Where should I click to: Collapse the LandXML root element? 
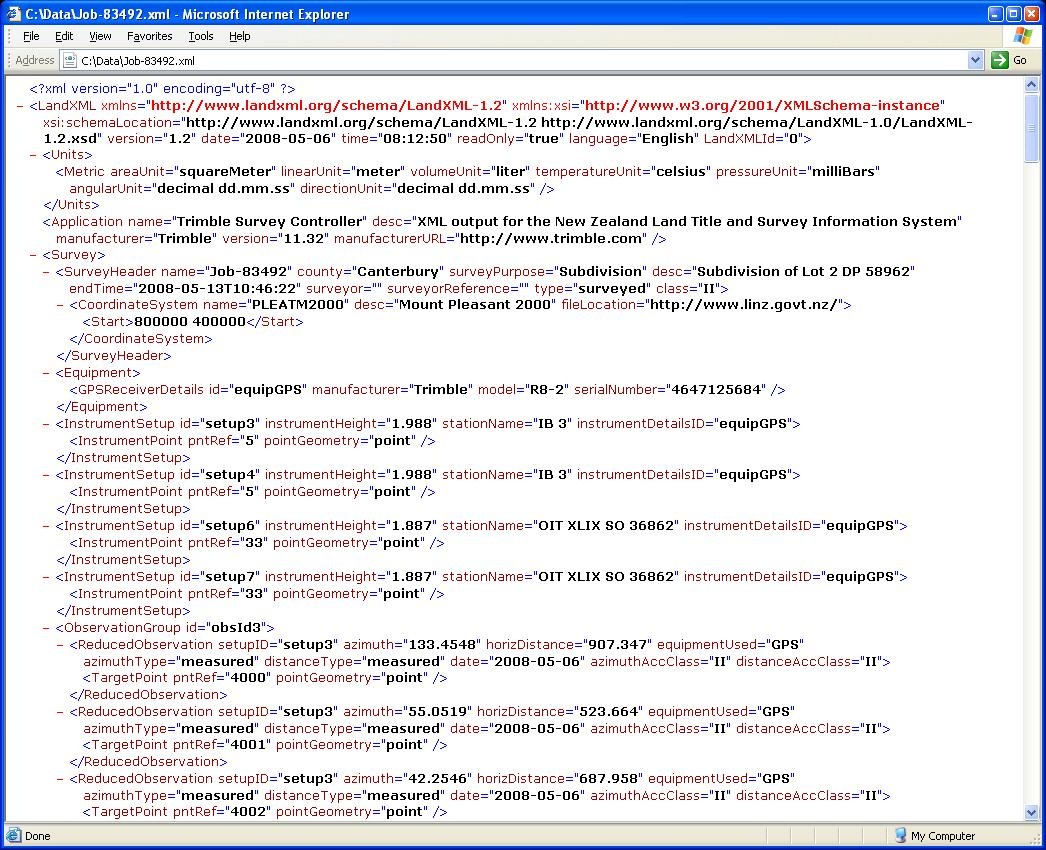(x=18, y=104)
